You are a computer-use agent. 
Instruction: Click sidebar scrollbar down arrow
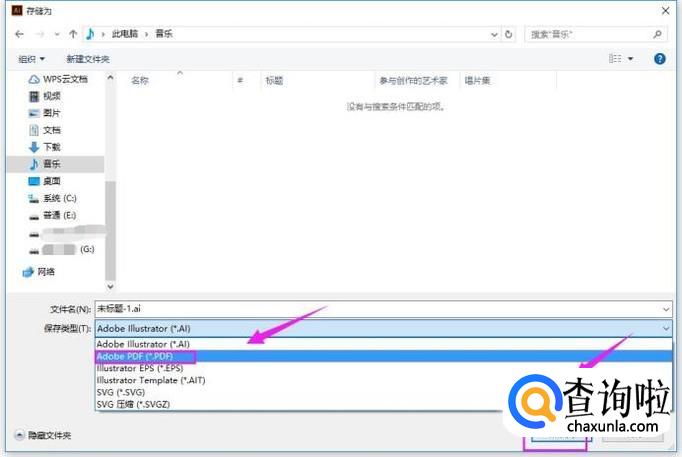[x=110, y=287]
